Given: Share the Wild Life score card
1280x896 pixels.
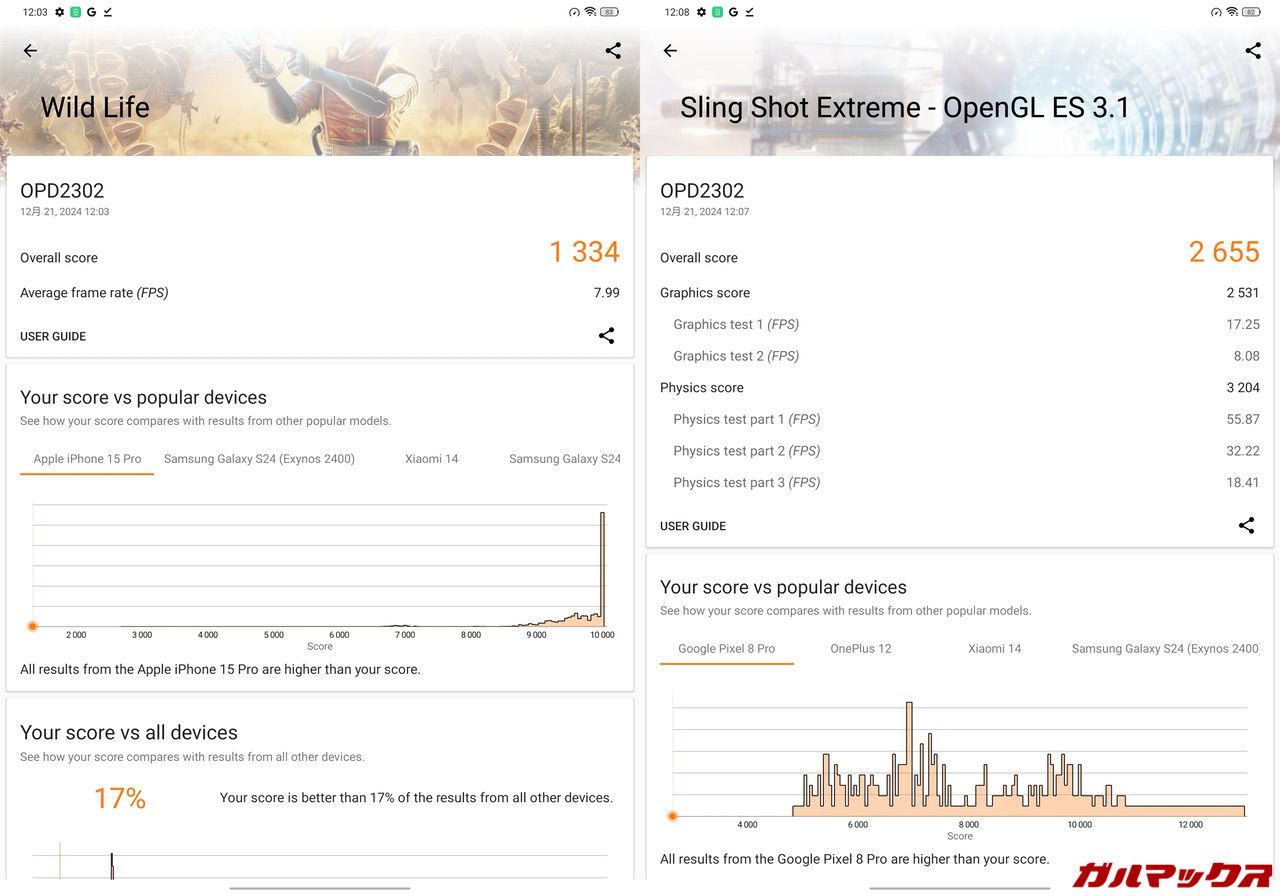Looking at the screenshot, I should pyautogui.click(x=606, y=336).
